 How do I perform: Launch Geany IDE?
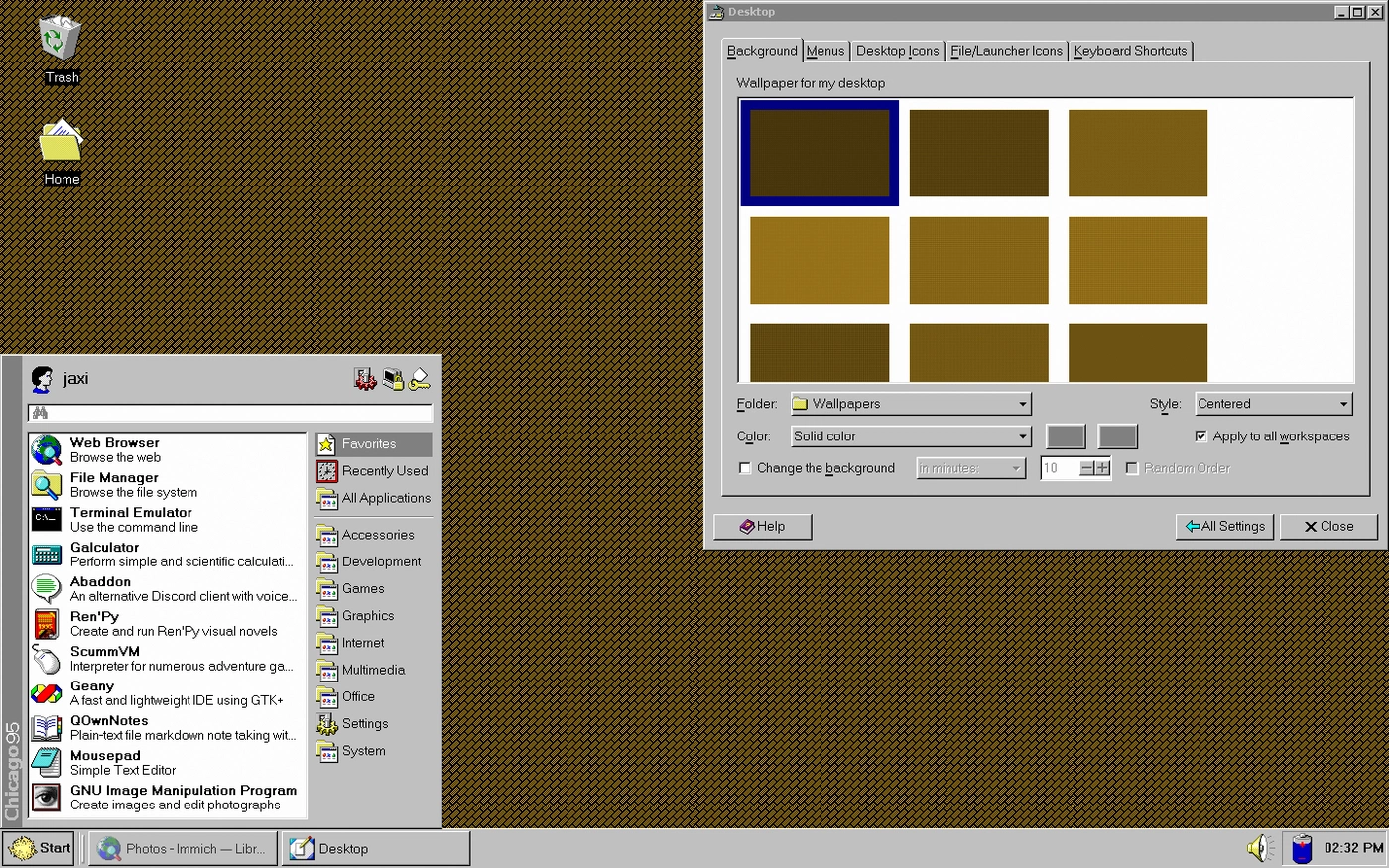[x=167, y=693]
